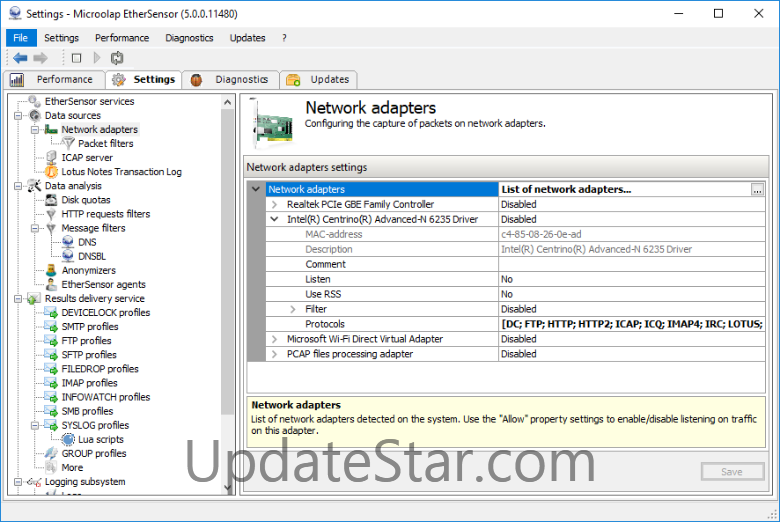Click the EtherSensor services gears icon
This screenshot has width=780, height=522.
coord(34,102)
